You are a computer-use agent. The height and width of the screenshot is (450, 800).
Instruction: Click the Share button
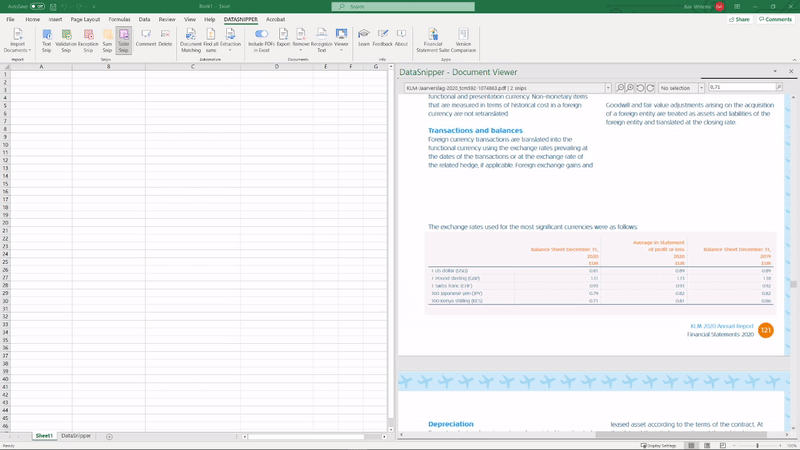tap(740, 19)
